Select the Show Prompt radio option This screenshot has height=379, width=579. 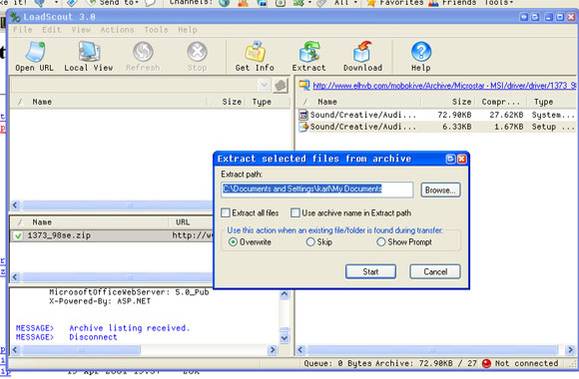(381, 242)
